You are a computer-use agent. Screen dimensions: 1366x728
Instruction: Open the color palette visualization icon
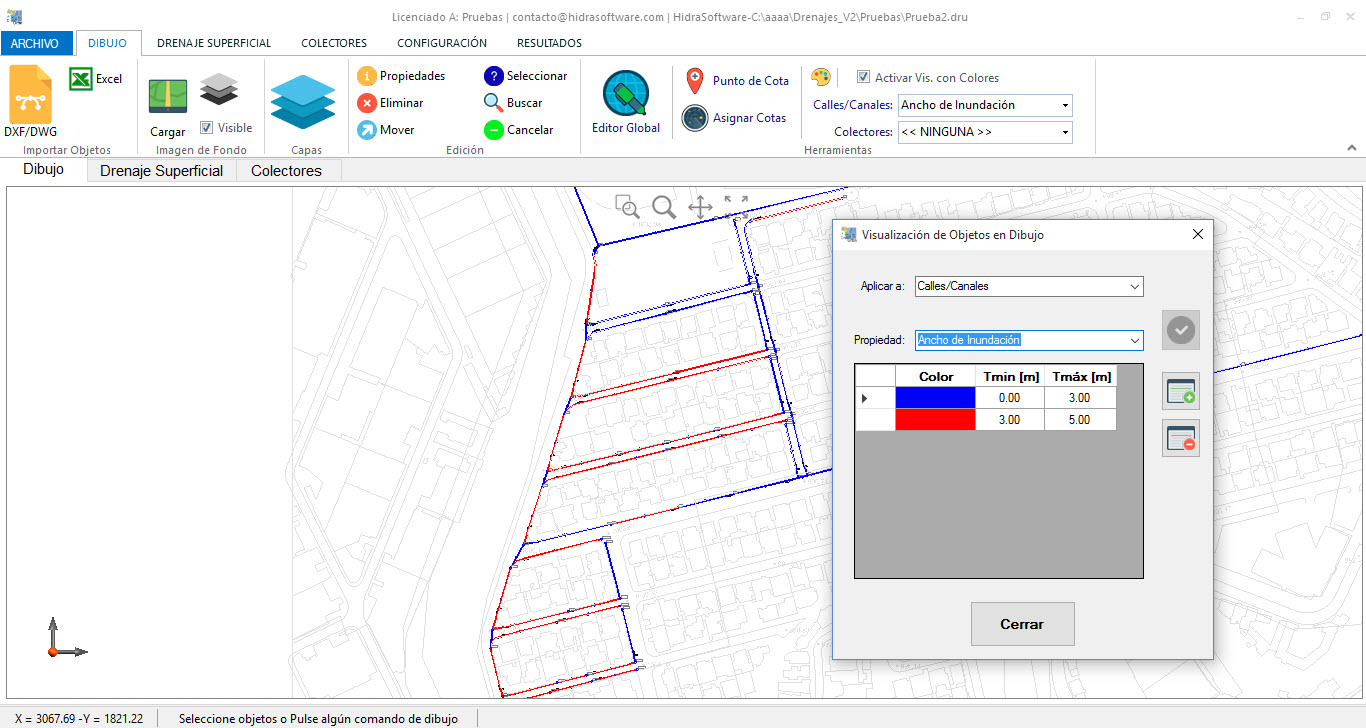[x=820, y=77]
